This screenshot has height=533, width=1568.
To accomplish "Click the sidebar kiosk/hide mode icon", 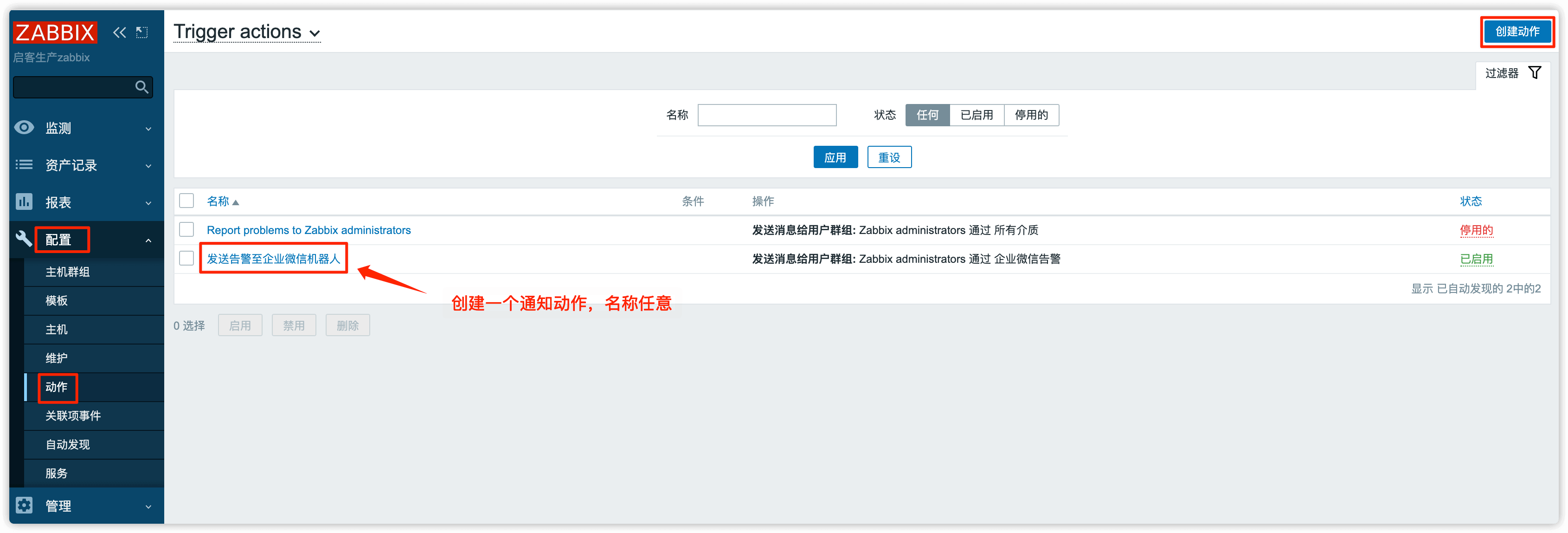I will coord(142,32).
